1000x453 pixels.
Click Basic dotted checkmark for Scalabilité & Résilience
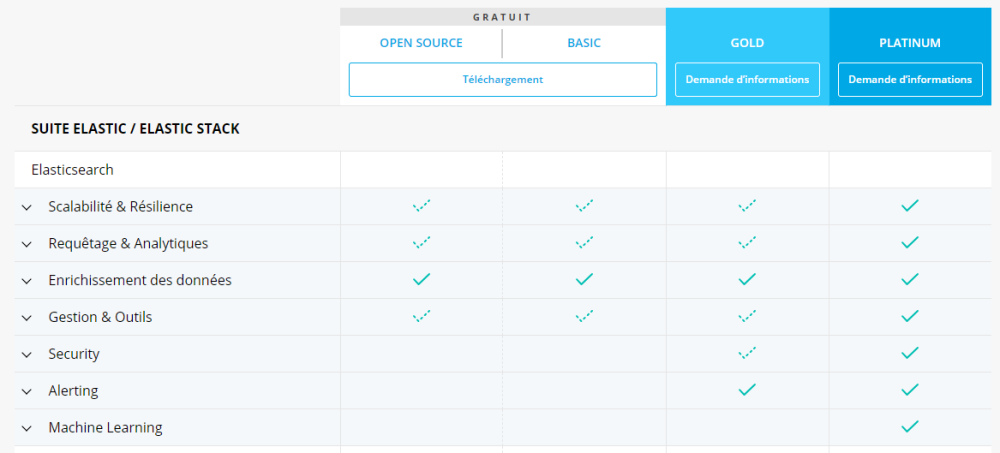[x=584, y=206]
